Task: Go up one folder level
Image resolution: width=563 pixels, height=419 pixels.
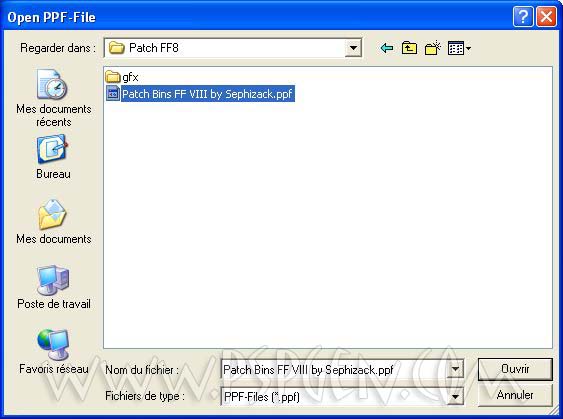Action: click(x=409, y=48)
